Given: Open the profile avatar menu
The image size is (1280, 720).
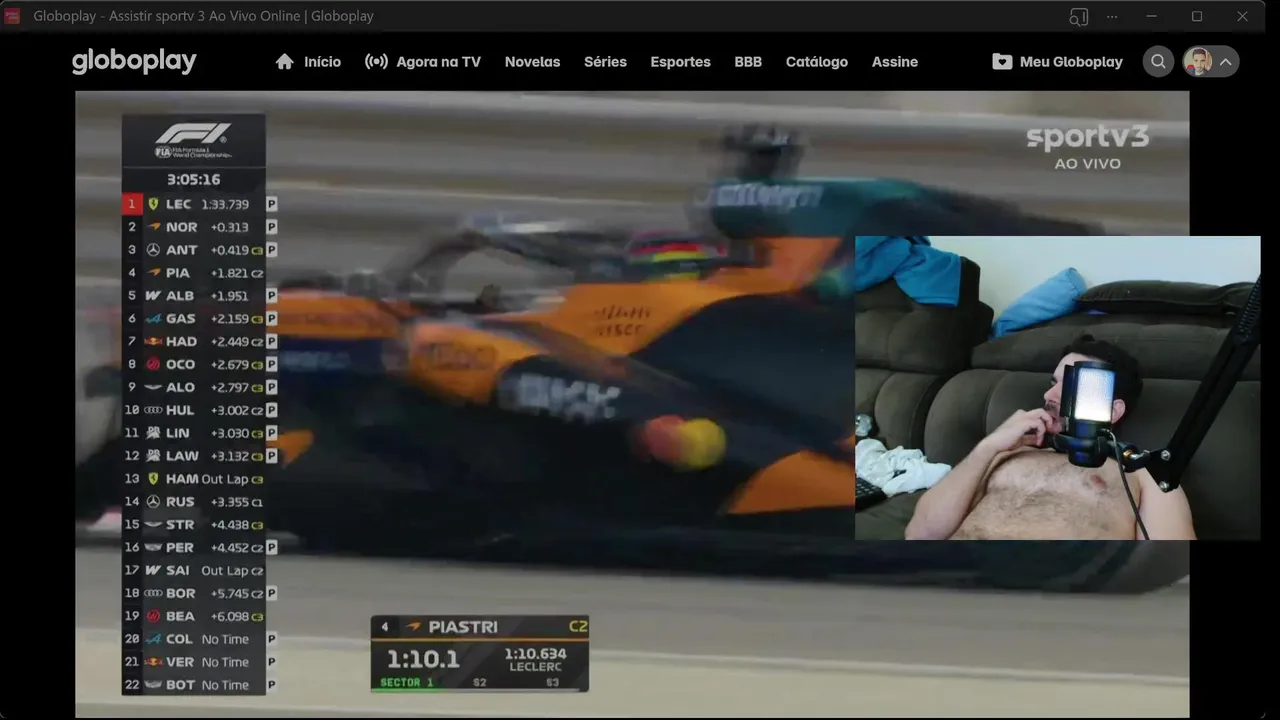Looking at the screenshot, I should pos(1210,62).
